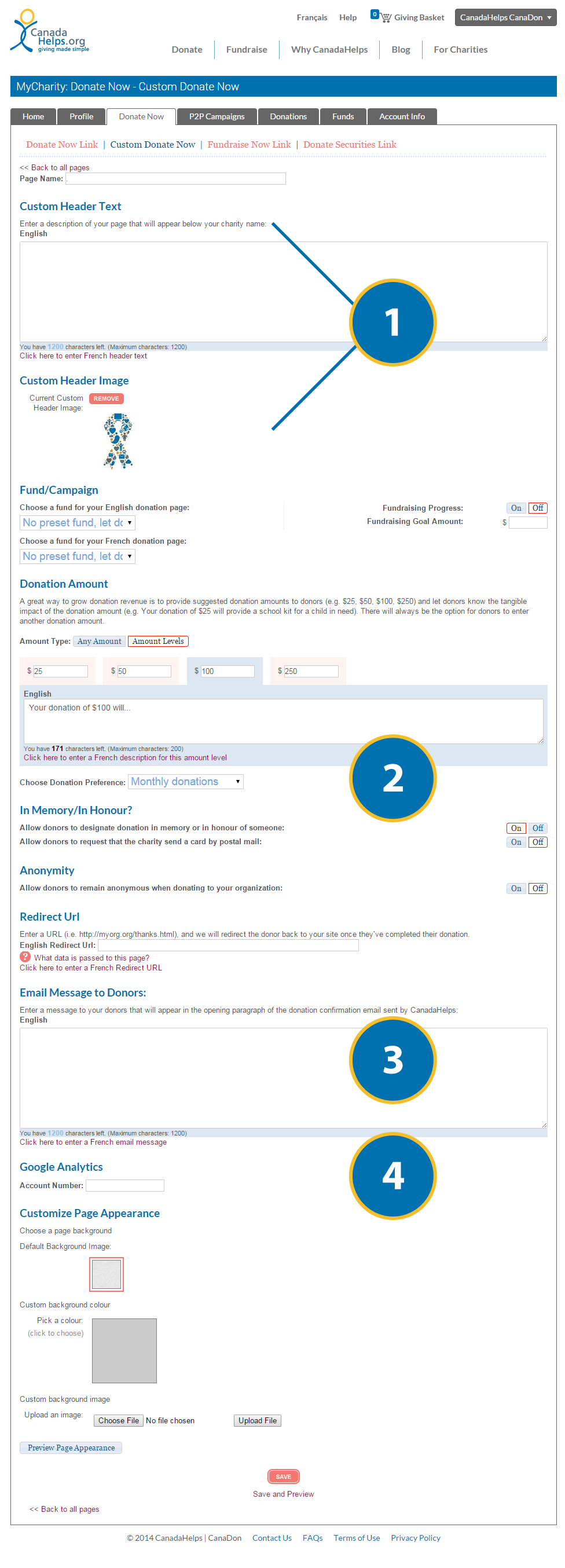Turn off in memory donation designation
This screenshot has width=565, height=1568.
(538, 828)
